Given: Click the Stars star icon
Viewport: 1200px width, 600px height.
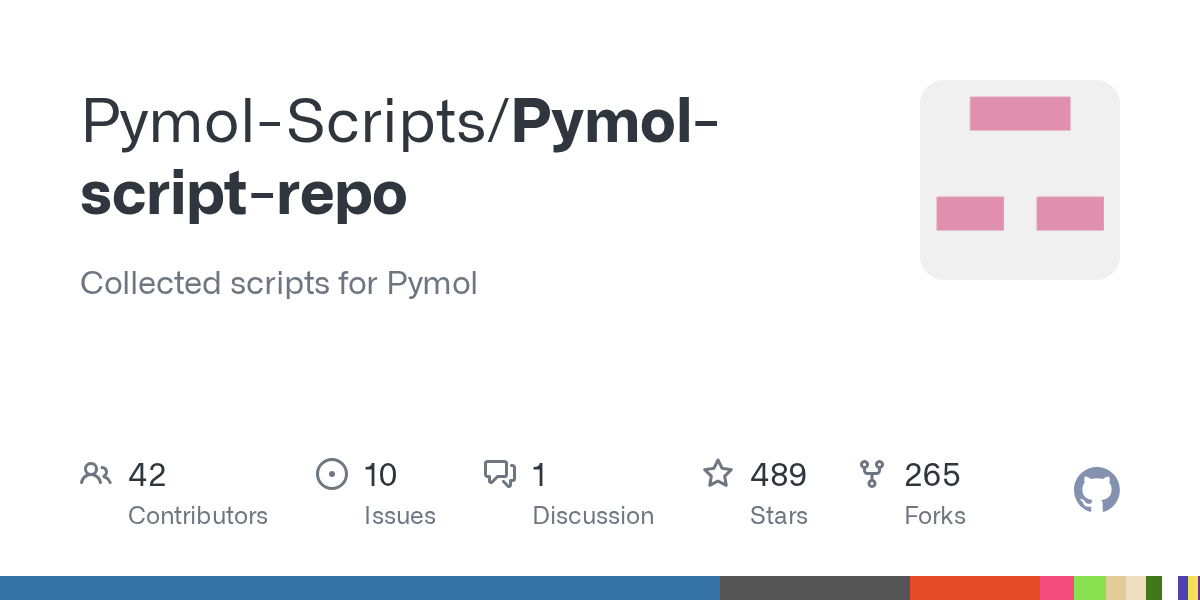Looking at the screenshot, I should [718, 473].
